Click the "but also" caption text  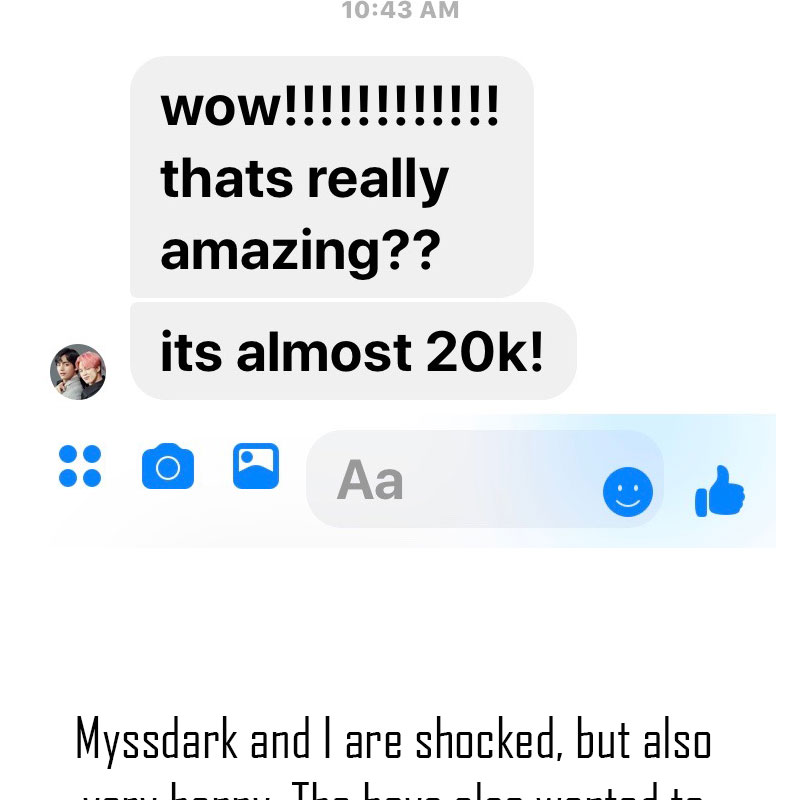click(644, 738)
